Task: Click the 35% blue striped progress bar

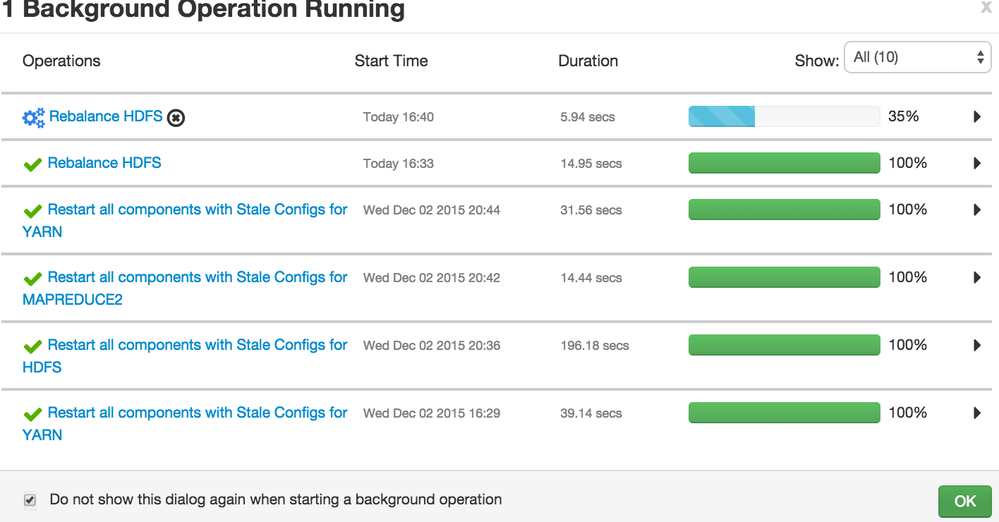Action: click(x=784, y=117)
